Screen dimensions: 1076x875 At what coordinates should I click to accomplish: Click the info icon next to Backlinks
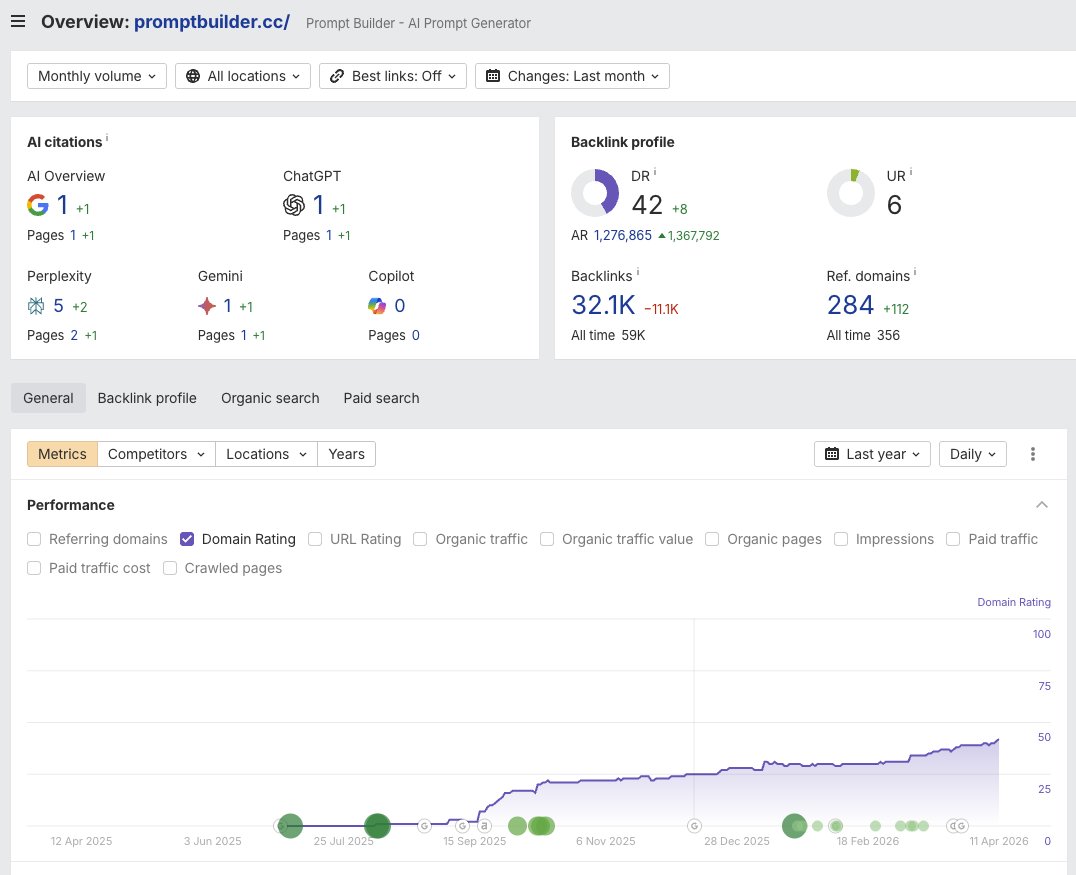(638, 272)
